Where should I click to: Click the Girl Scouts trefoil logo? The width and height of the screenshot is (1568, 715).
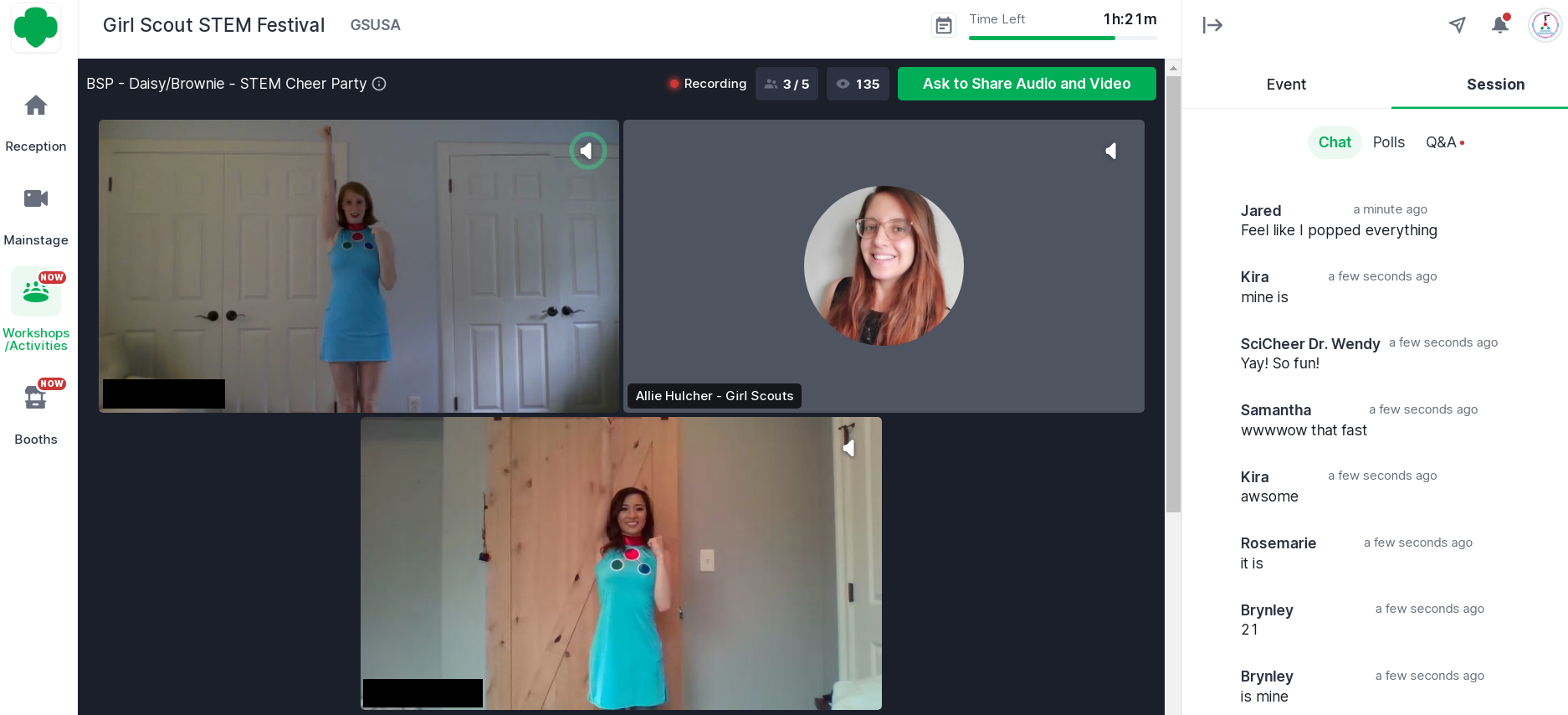point(36,27)
